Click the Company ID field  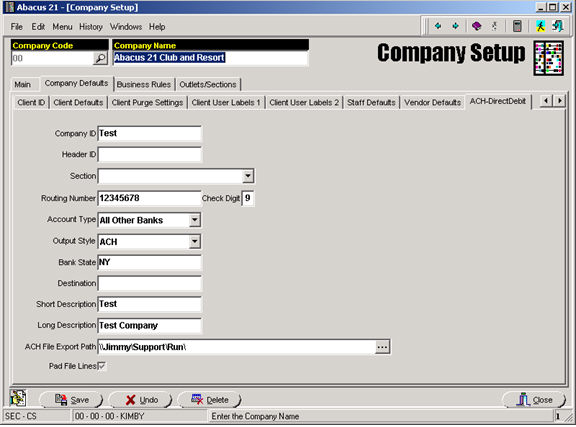[x=150, y=133]
